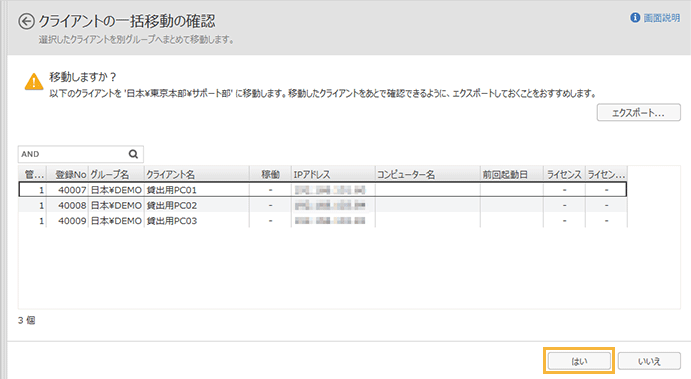Viewport: 691px width, 379px height.
Task: Click the IPアドレス column header
Action: tap(333, 175)
